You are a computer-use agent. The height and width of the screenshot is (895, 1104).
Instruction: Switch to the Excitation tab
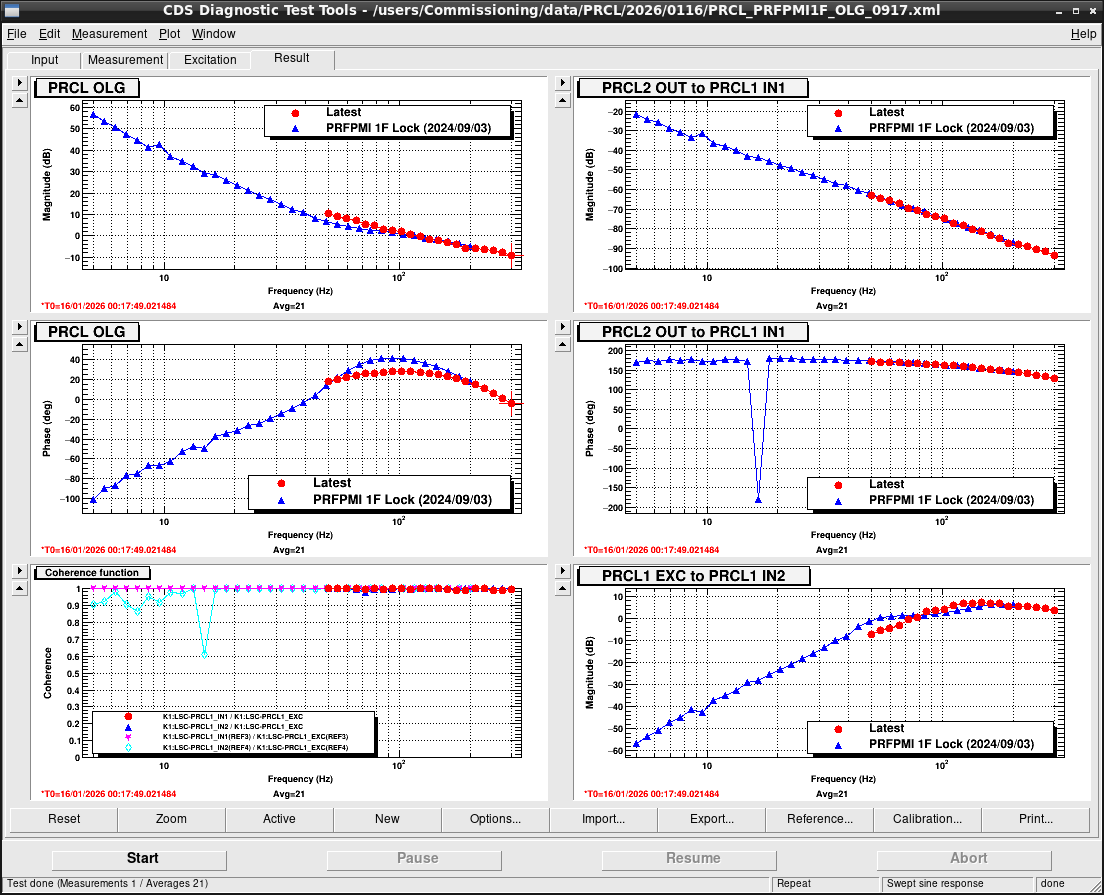point(210,60)
